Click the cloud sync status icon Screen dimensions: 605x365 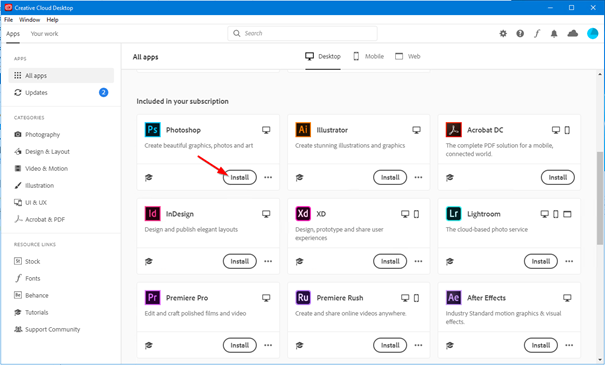(573, 34)
